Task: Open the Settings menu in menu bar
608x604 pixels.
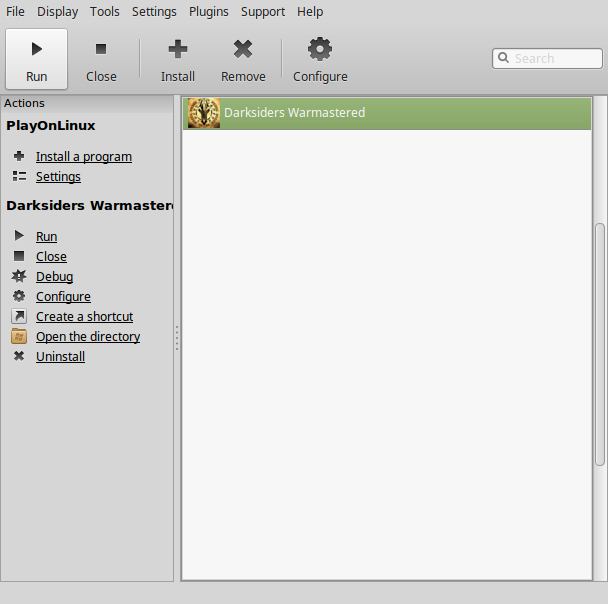Action: point(154,12)
